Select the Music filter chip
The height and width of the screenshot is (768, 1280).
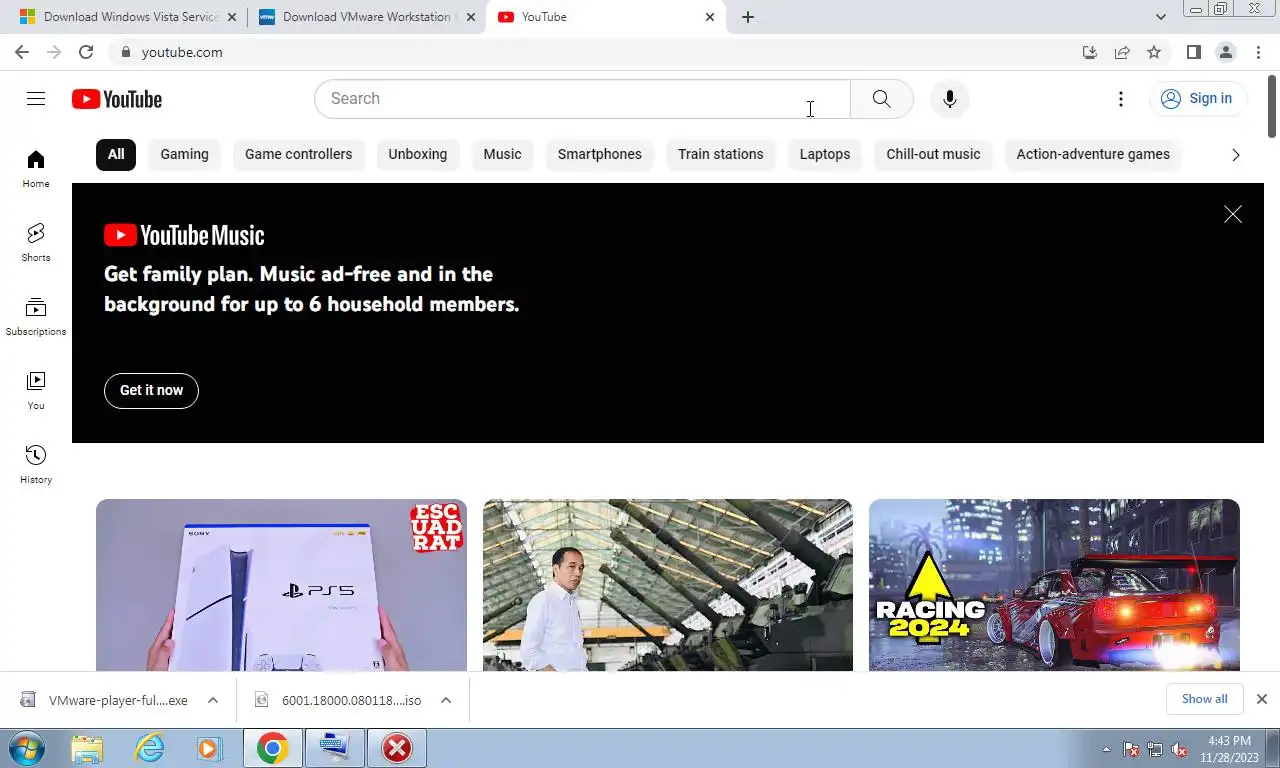pyautogui.click(x=502, y=154)
